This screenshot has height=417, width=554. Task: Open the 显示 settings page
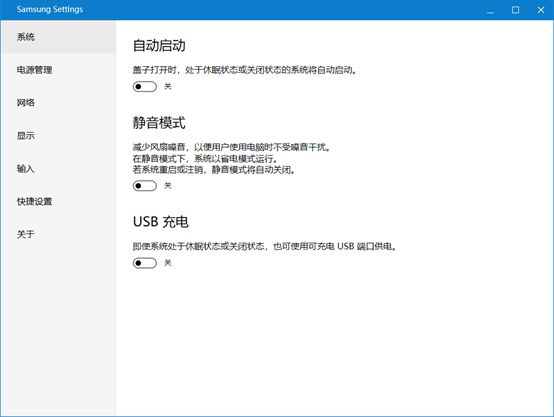point(58,135)
